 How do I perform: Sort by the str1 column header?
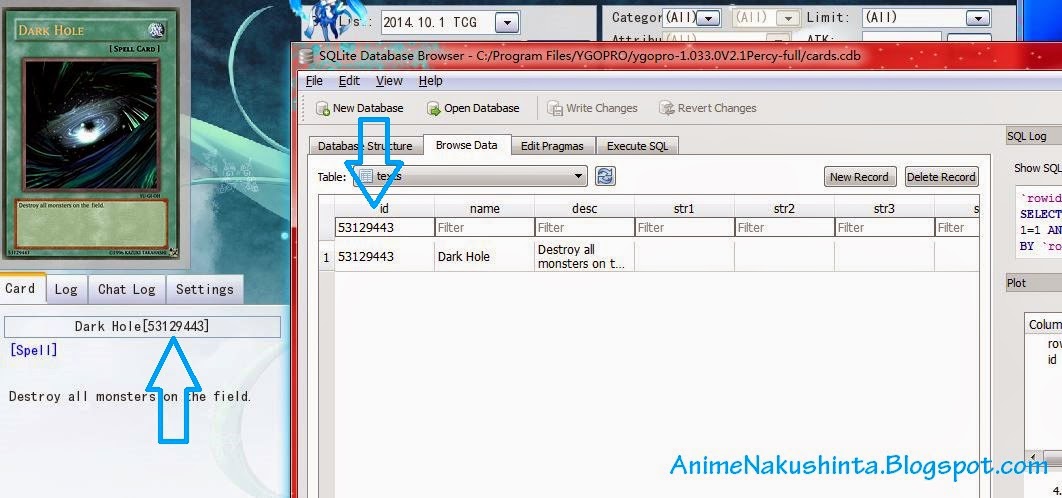pyautogui.click(x=684, y=208)
